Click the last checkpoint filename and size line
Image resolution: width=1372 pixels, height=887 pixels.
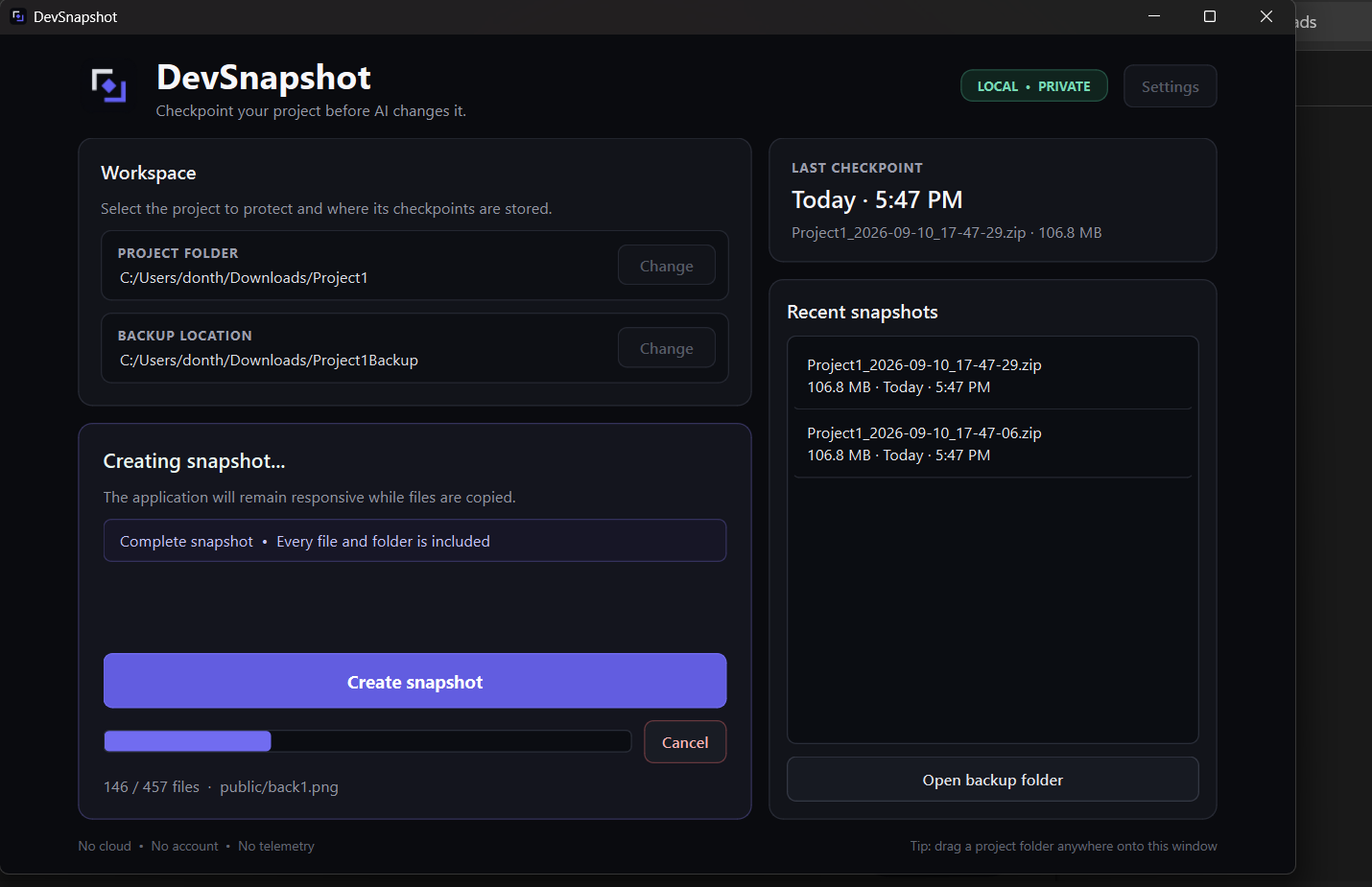(946, 233)
